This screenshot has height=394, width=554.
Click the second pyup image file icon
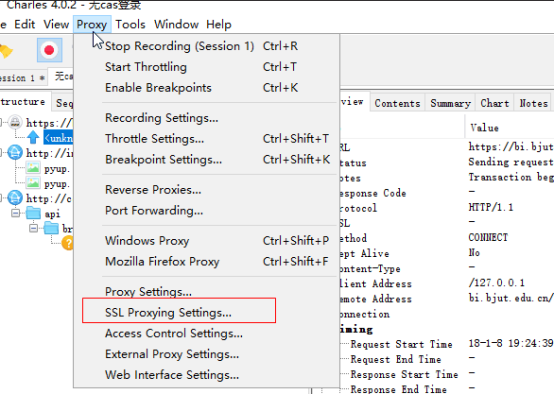[x=33, y=183]
